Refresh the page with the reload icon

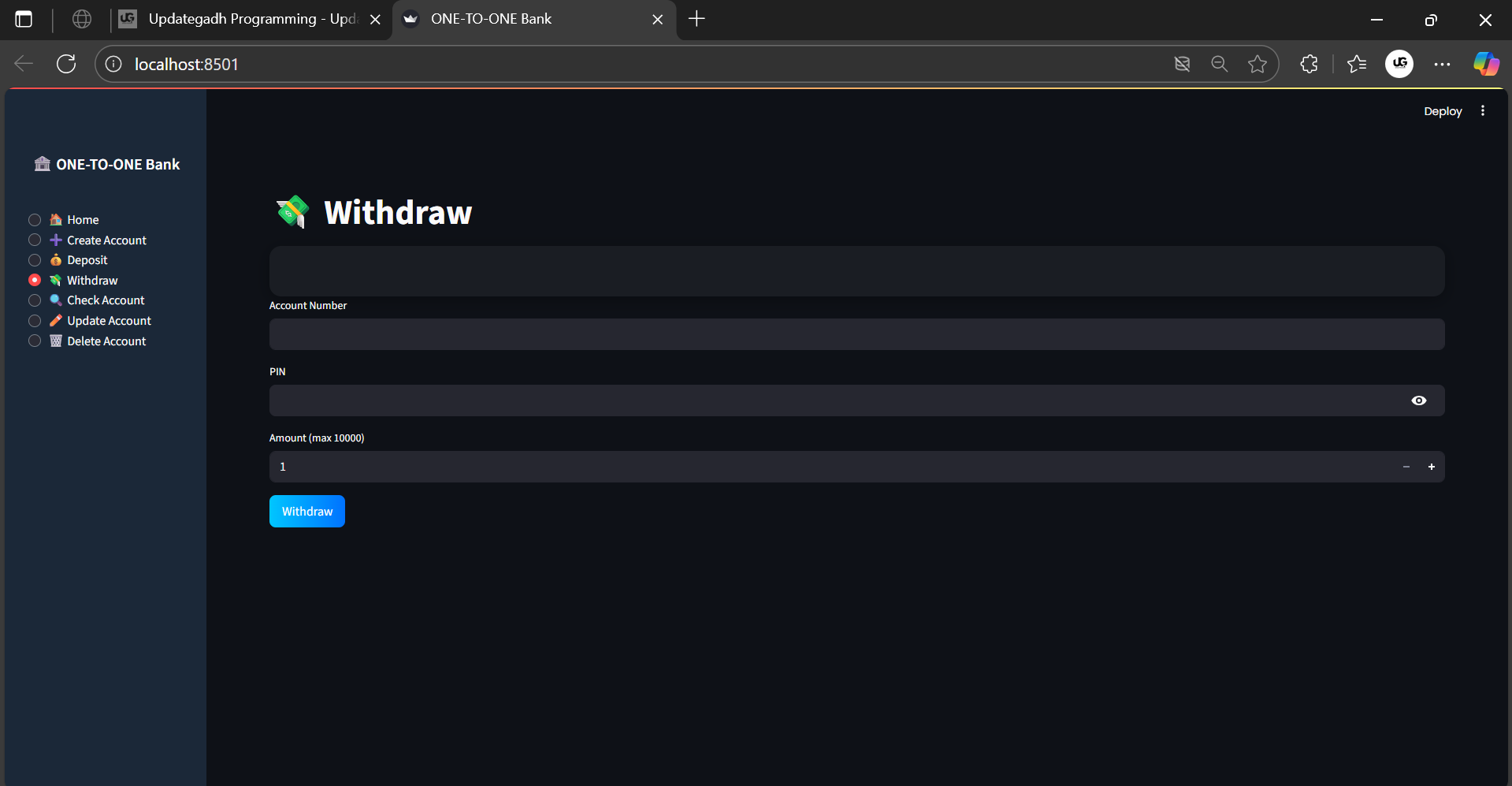coord(66,64)
